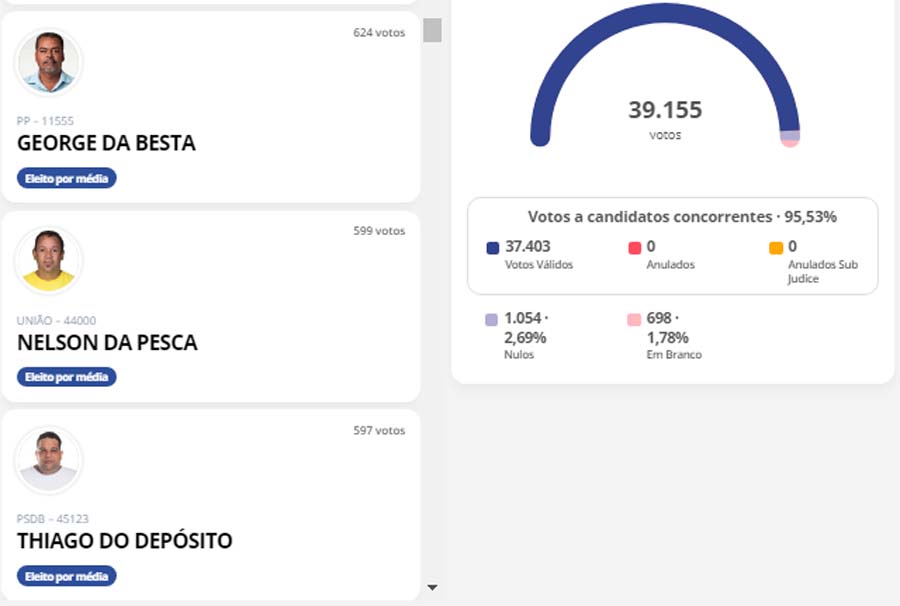Click George da Besta's candidate photo
The height and width of the screenshot is (606, 900).
[48, 63]
